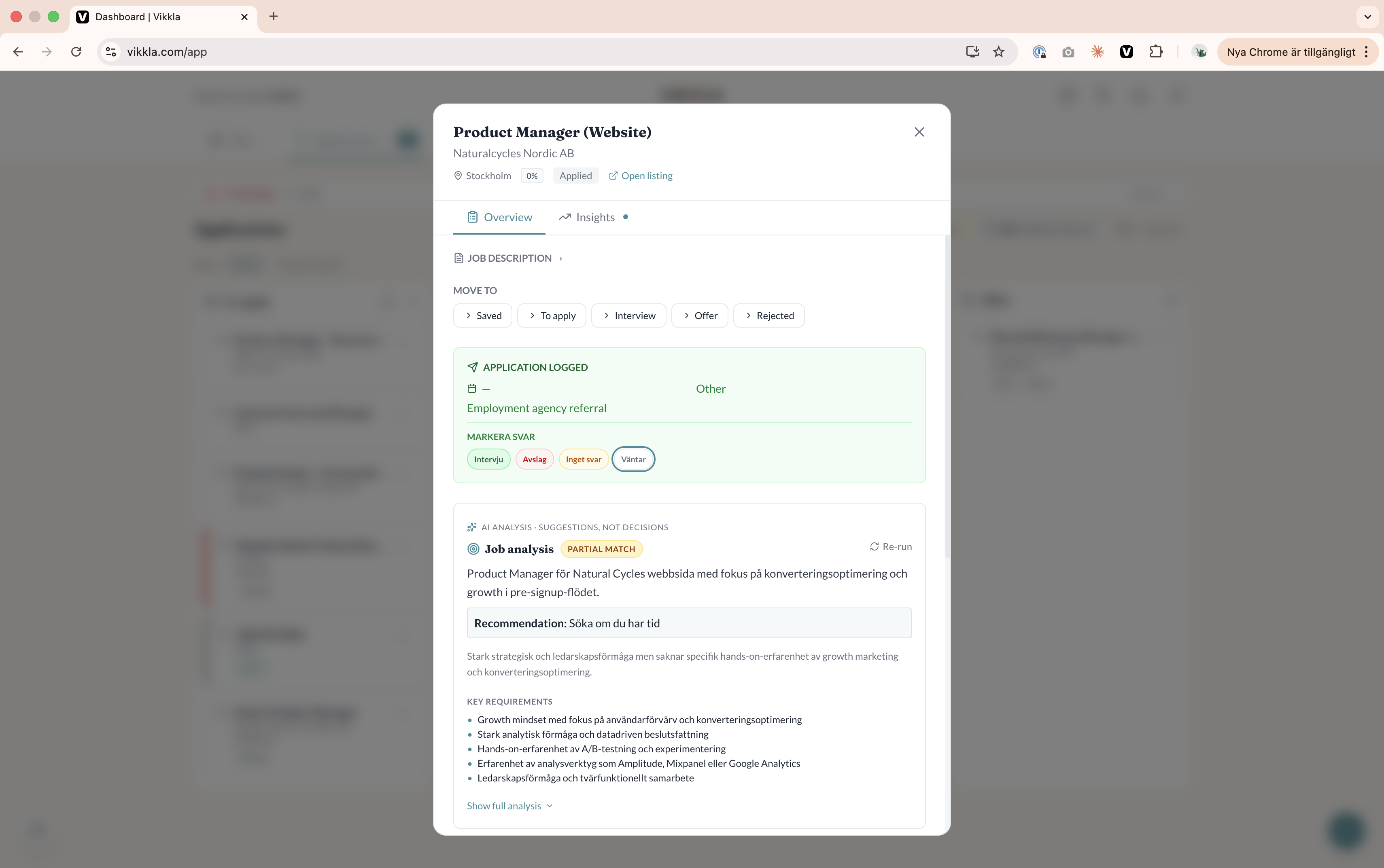Screen dimensions: 1384x868
Task: Open the Extensions puzzle menu
Action: 1156,52
